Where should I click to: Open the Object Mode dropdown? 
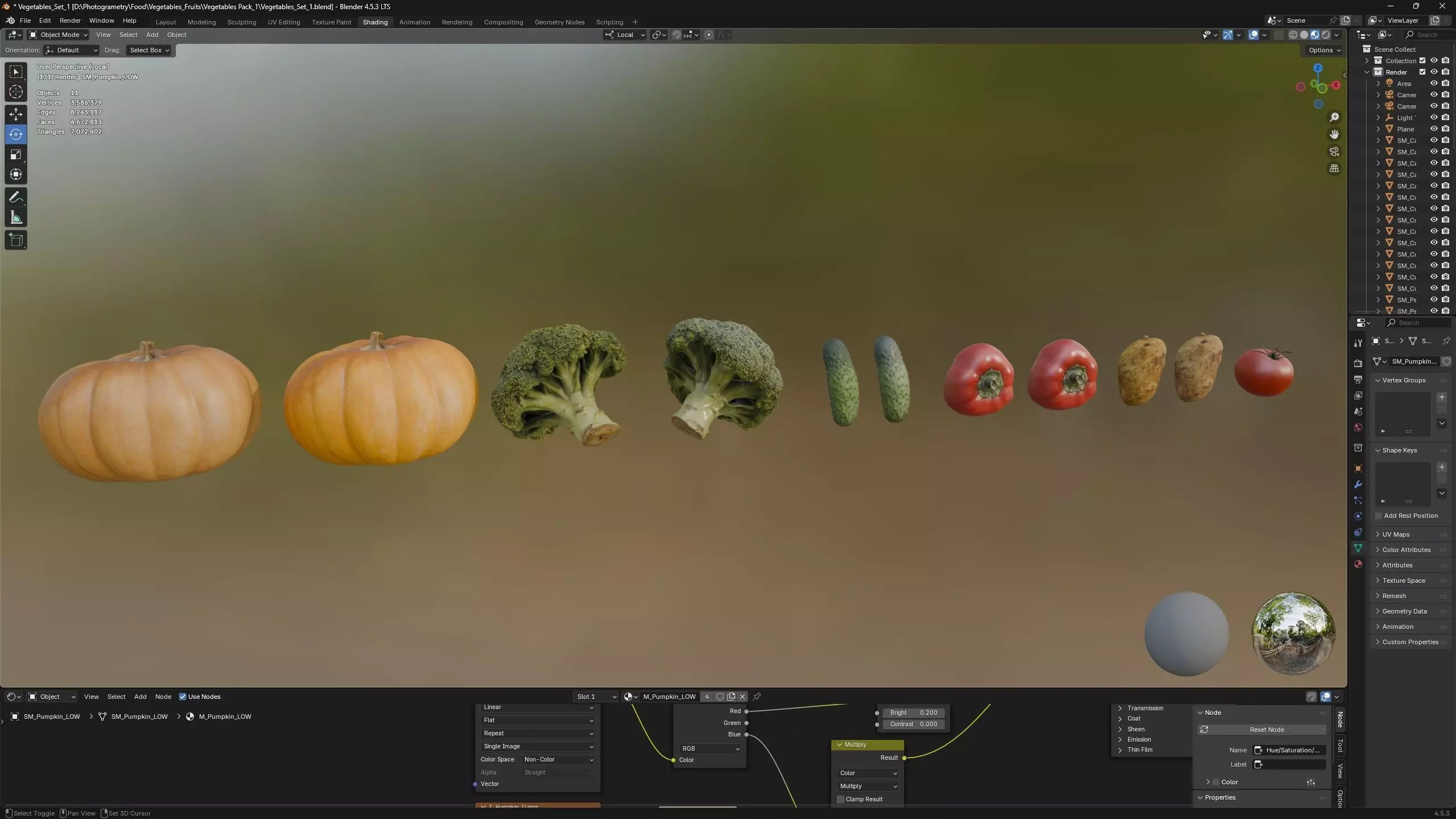click(x=59, y=35)
